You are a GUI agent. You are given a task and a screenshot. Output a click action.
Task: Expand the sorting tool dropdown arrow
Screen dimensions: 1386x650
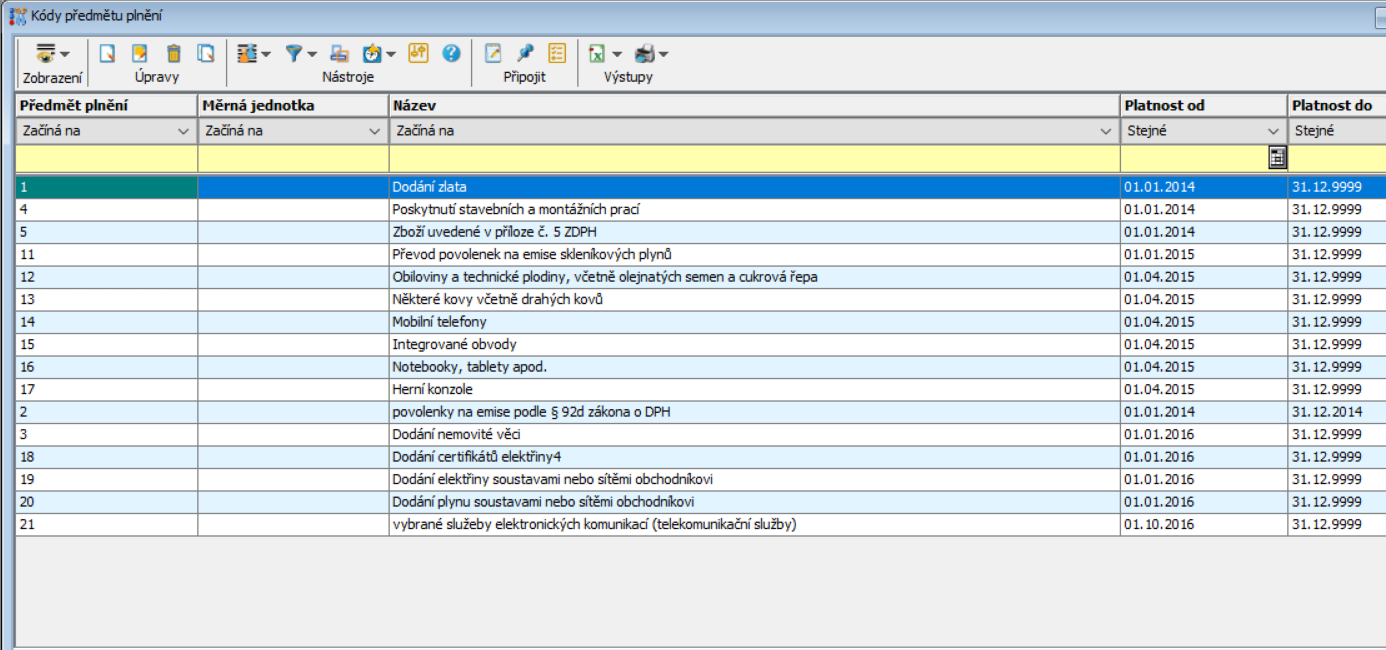[x=266, y=54]
